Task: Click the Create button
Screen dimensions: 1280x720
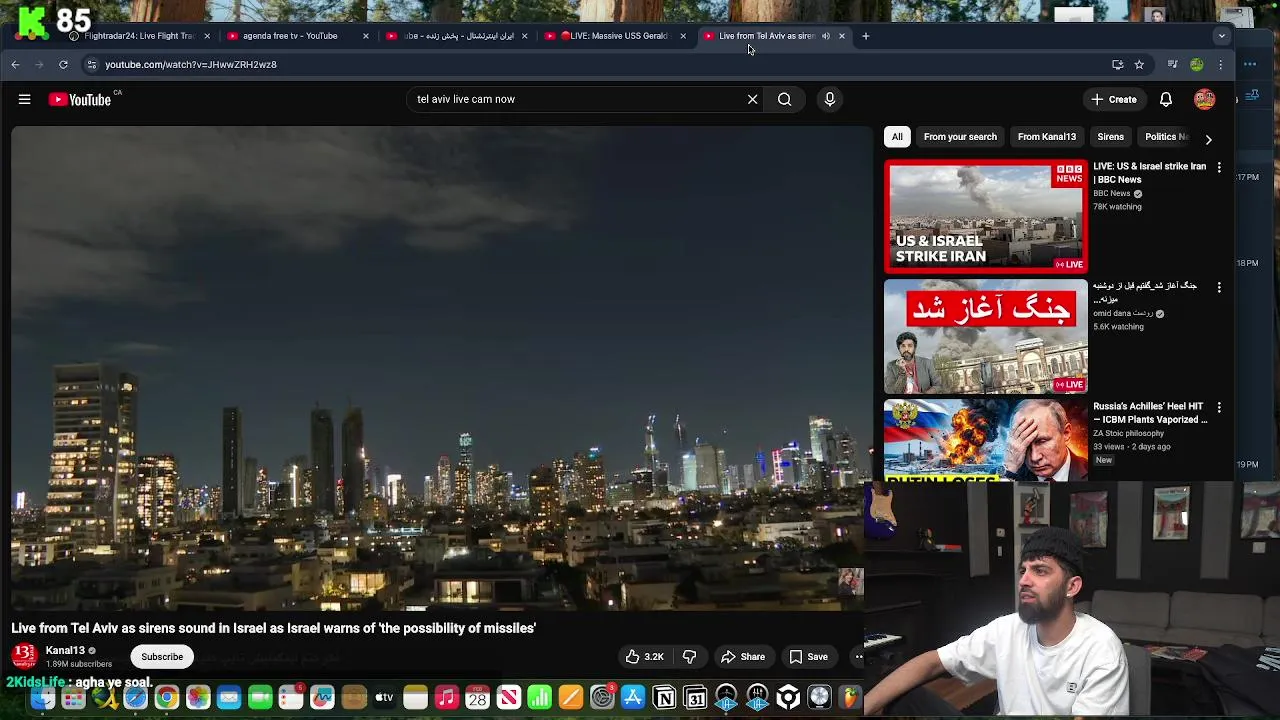Action: coord(1114,99)
